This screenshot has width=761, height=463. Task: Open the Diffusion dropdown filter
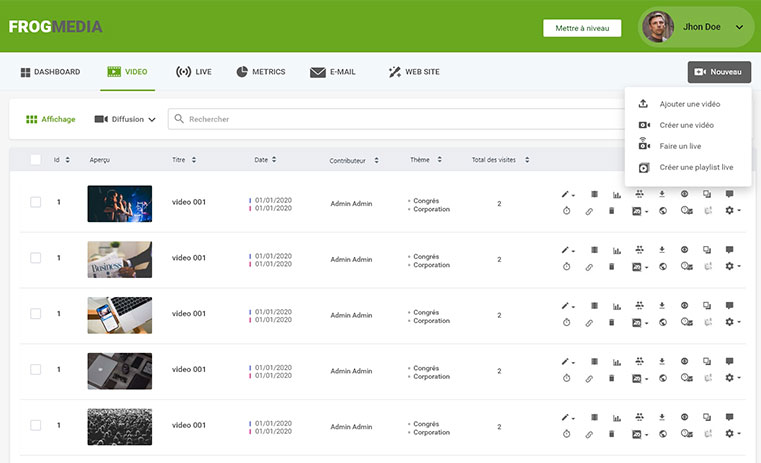pos(125,119)
